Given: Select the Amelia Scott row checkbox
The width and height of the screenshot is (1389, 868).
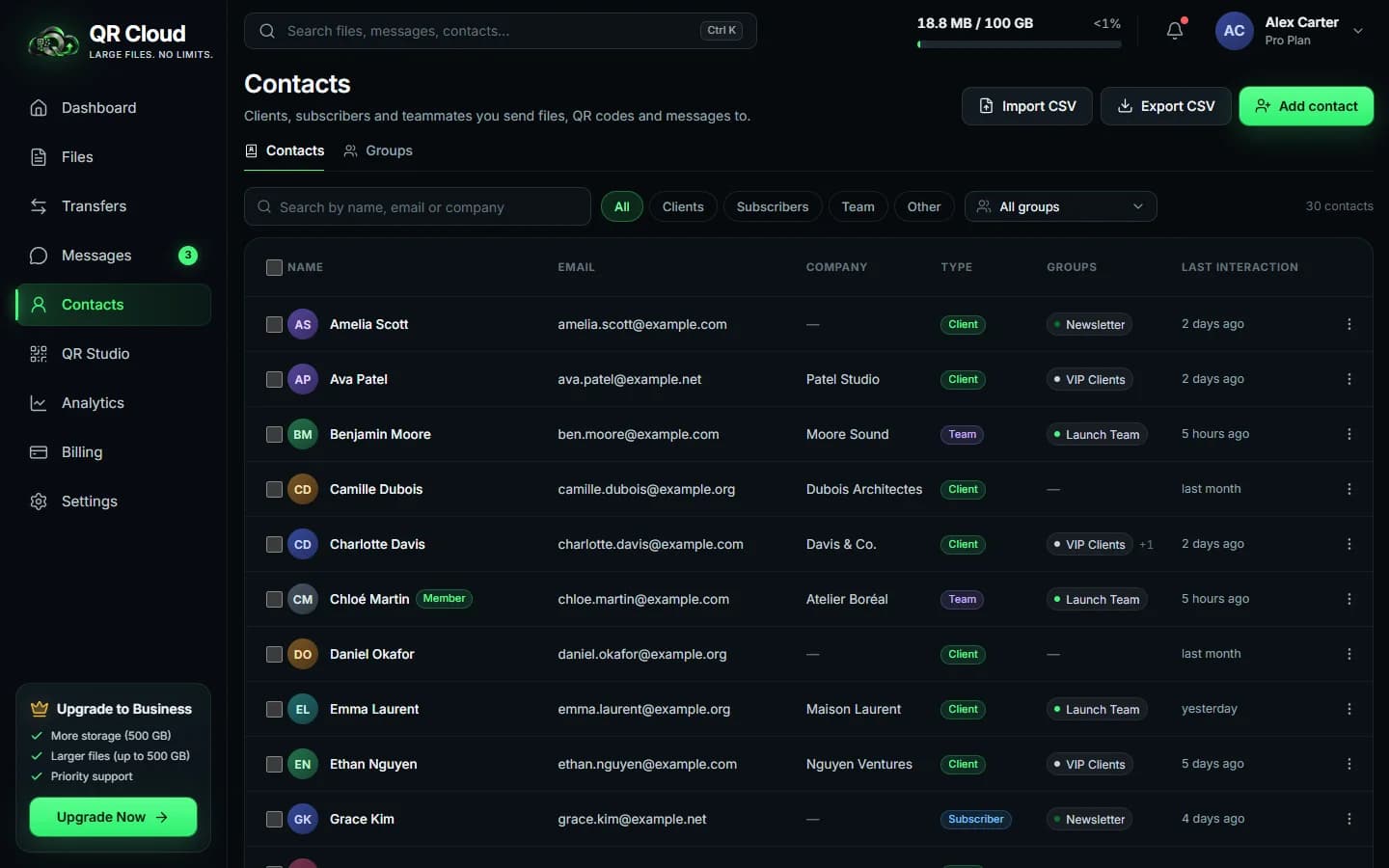Looking at the screenshot, I should (274, 325).
